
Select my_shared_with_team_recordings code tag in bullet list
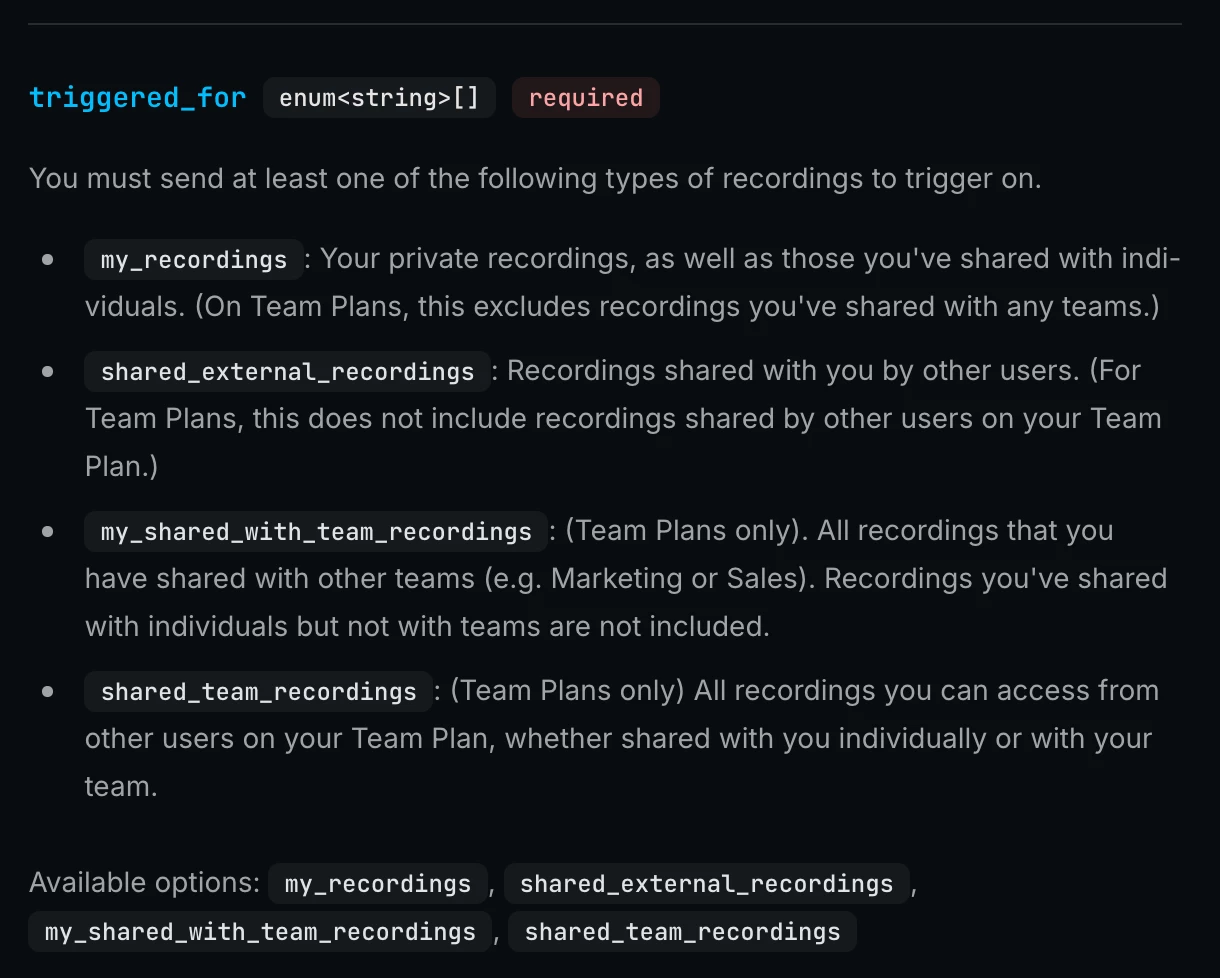click(x=316, y=531)
